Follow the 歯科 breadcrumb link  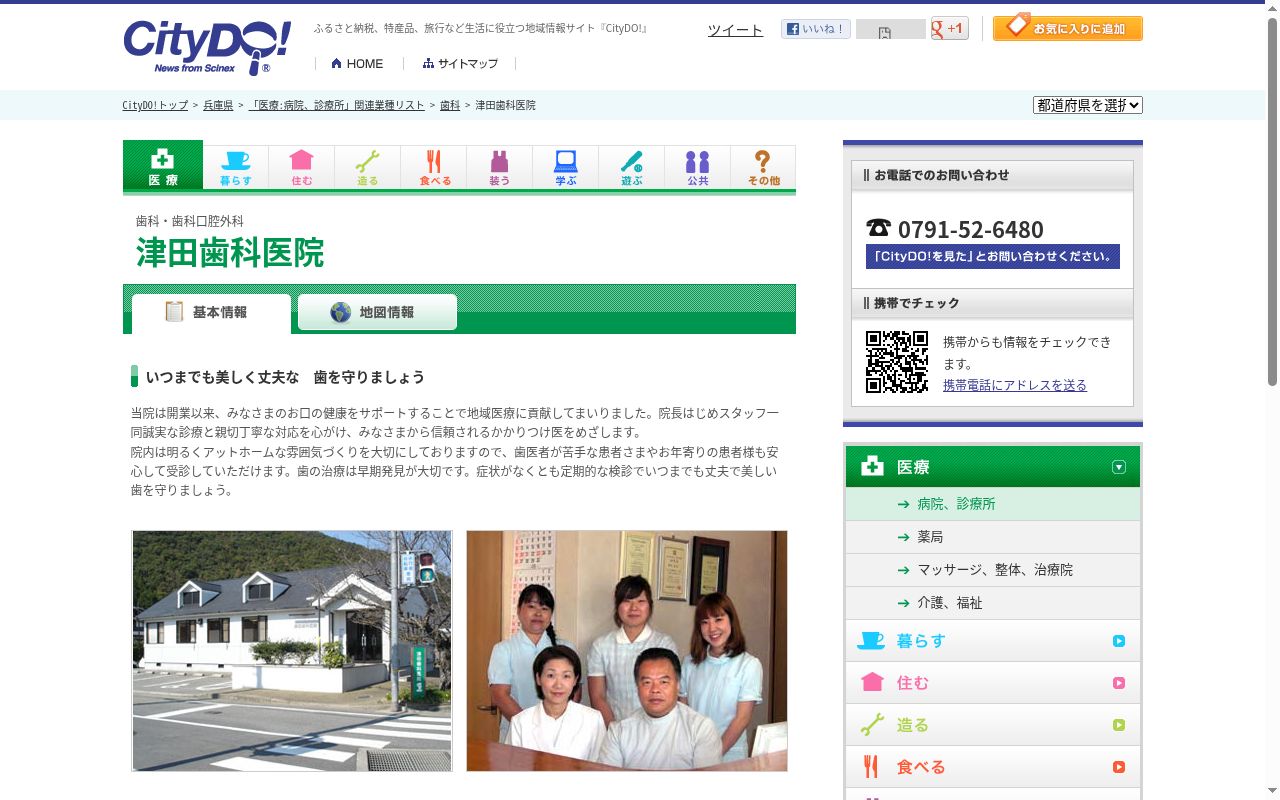pyautogui.click(x=450, y=105)
